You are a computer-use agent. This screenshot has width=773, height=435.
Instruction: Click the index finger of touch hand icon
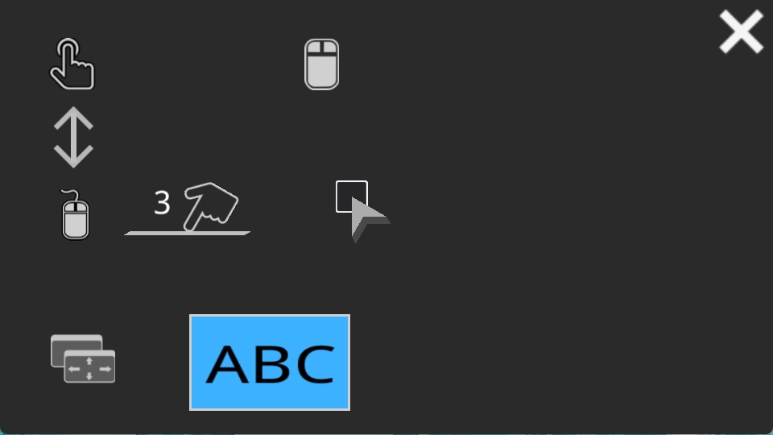[x=68, y=54]
